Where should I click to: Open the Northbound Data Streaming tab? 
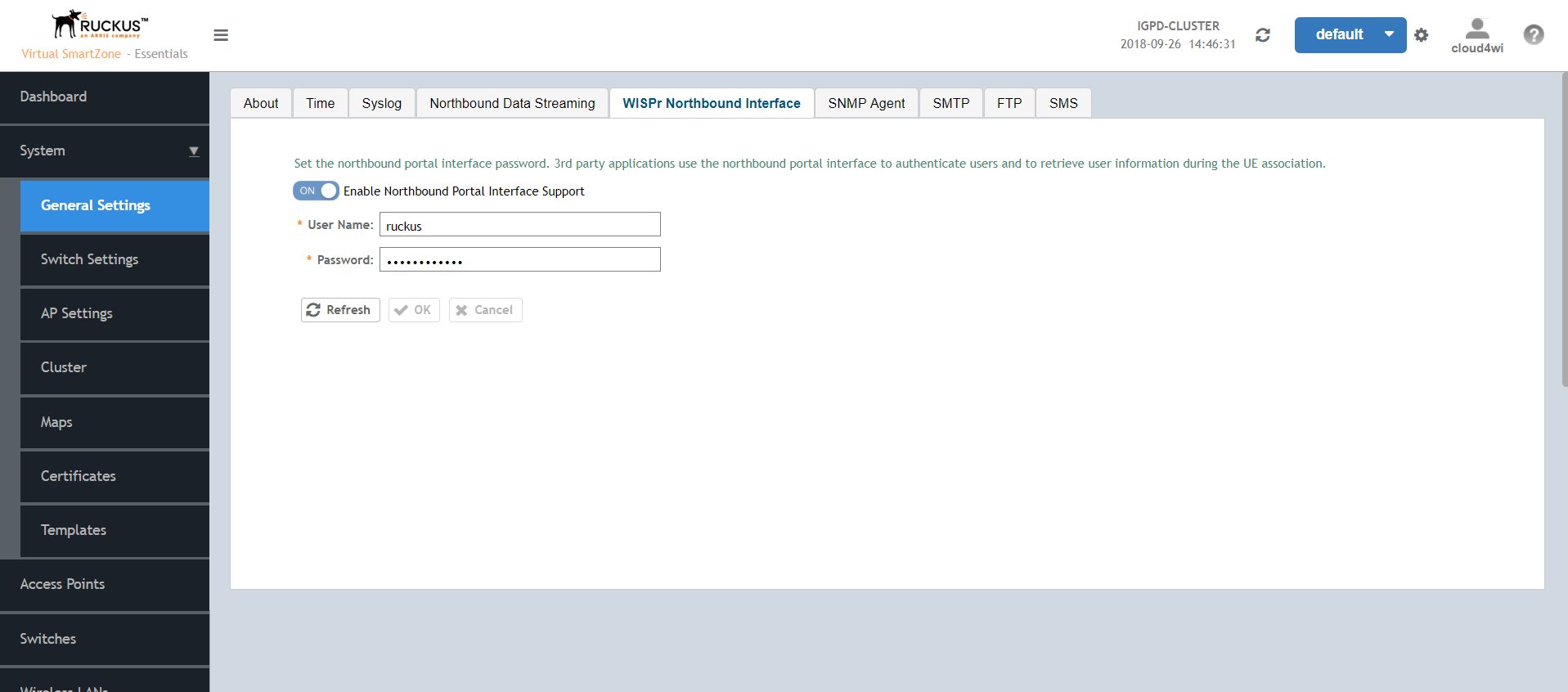[x=512, y=103]
